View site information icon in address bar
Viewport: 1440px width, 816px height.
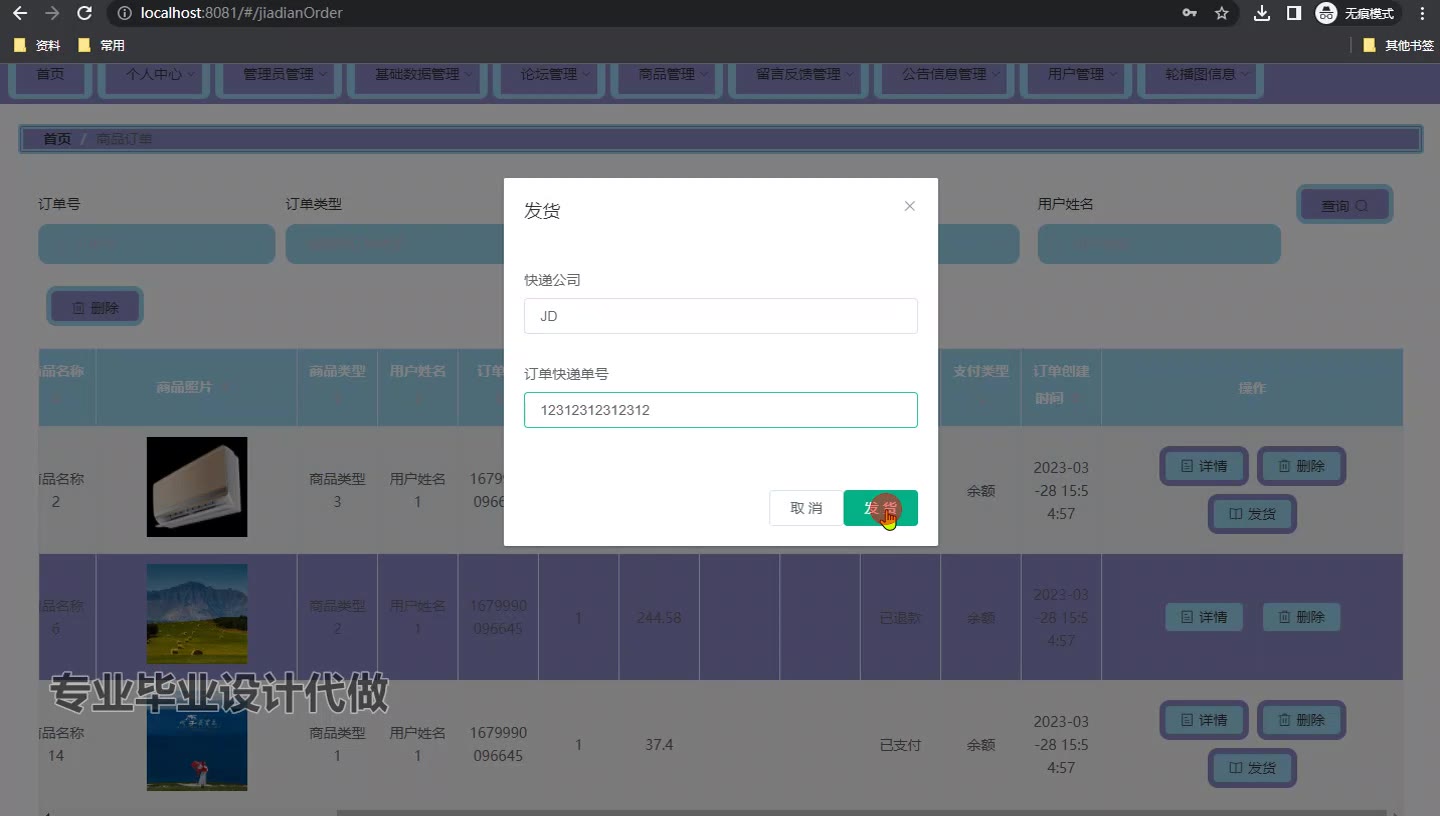point(124,13)
